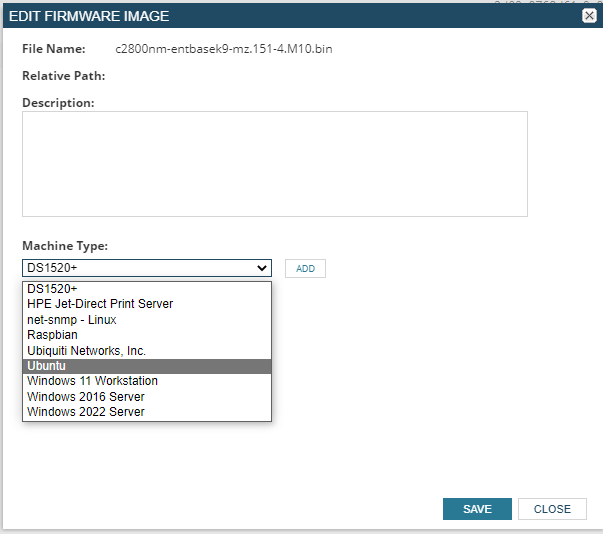603x534 pixels.
Task: Choose HPE Jet-Direct Print Server option
Action: click(x=147, y=304)
